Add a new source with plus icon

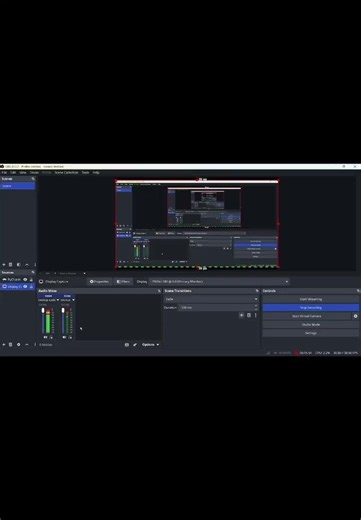point(4,345)
